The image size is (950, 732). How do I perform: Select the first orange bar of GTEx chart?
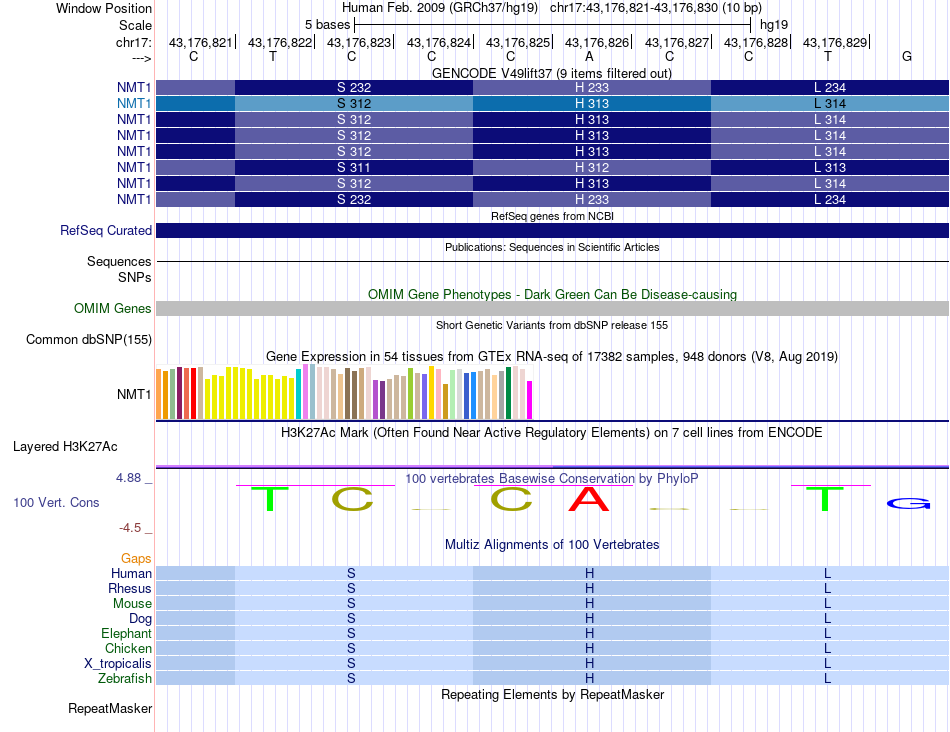pyautogui.click(x=159, y=394)
